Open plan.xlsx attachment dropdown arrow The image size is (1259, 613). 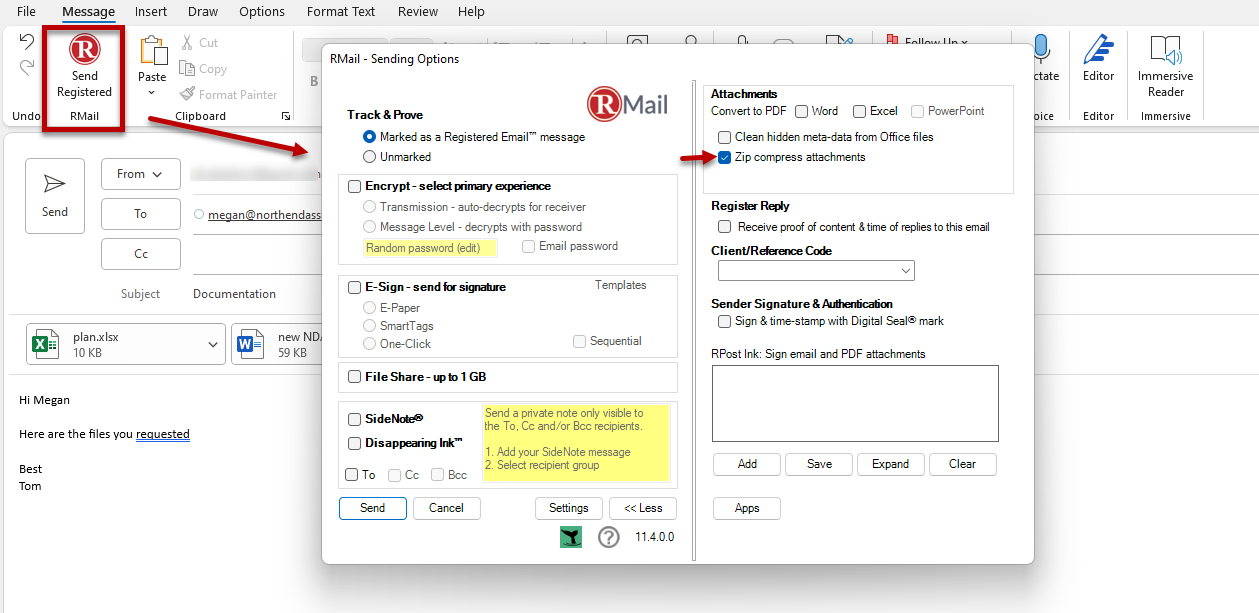tap(212, 345)
